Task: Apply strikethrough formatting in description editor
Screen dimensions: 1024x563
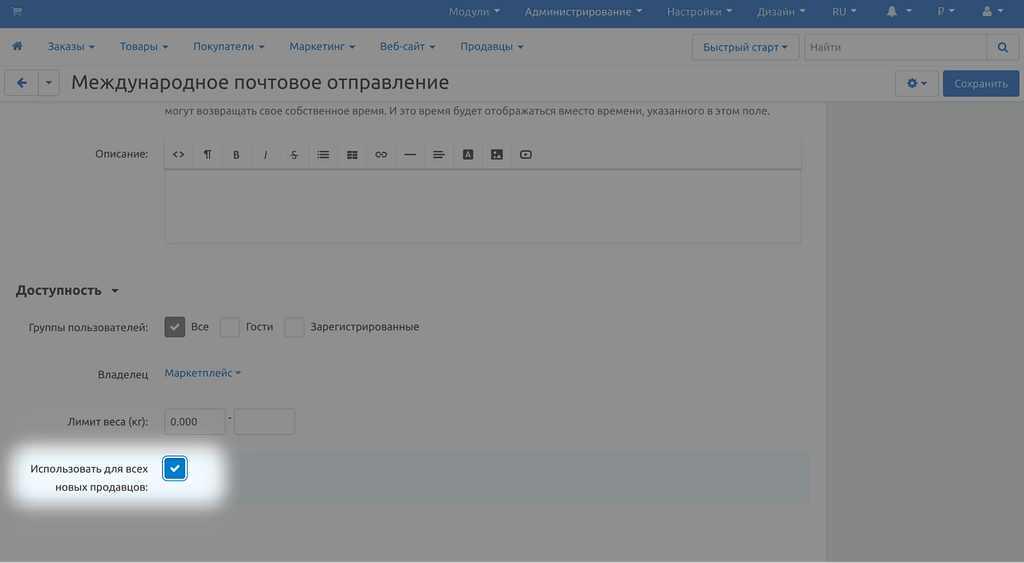Action: (x=294, y=155)
